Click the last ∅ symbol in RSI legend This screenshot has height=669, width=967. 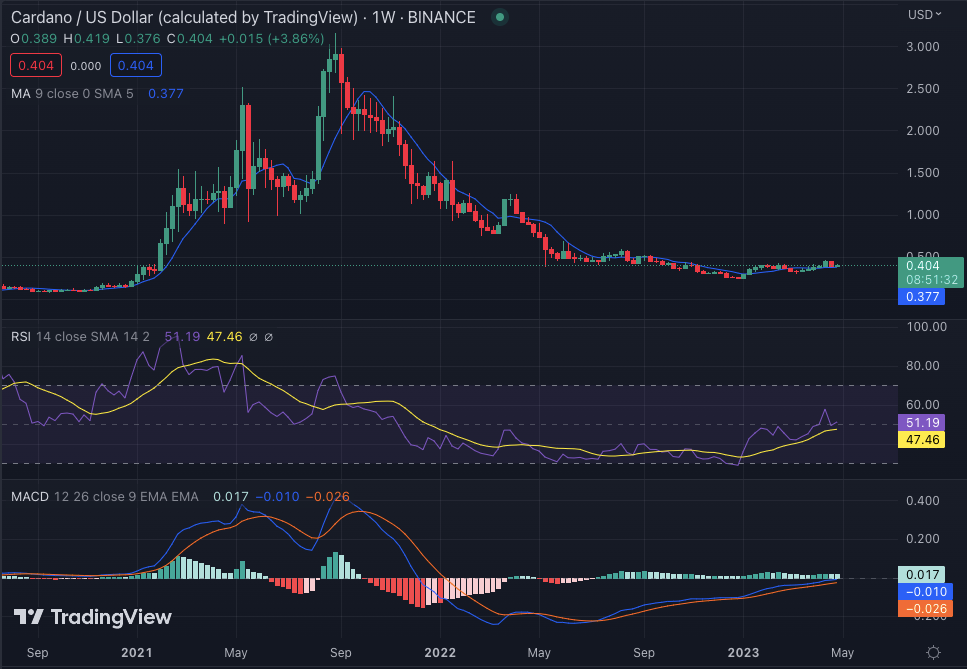click(268, 337)
